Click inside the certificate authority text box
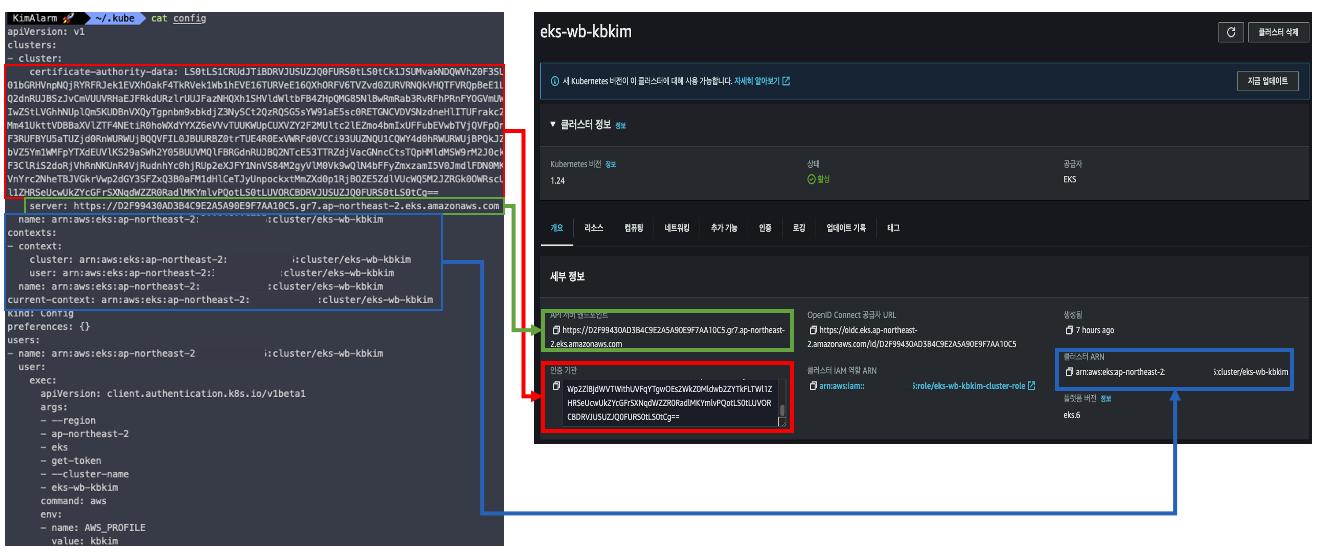The height and width of the screenshot is (557, 1325). (669, 401)
